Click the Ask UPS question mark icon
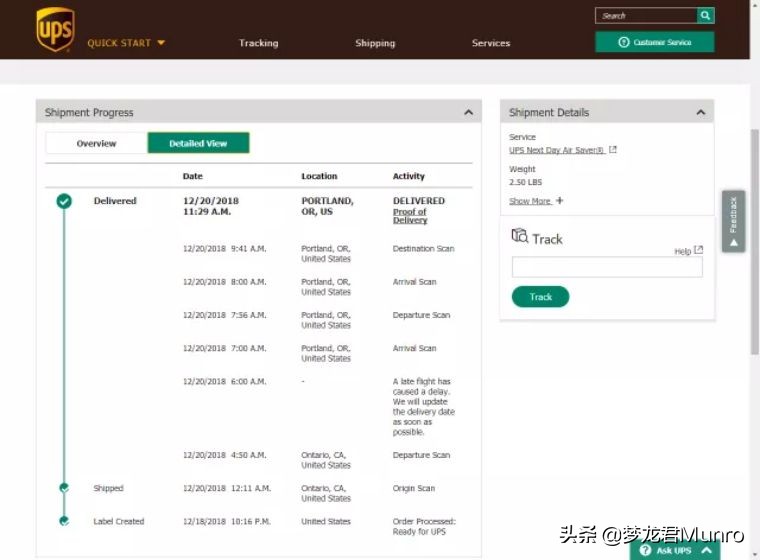Image resolution: width=760 pixels, height=560 pixels. tap(645, 550)
